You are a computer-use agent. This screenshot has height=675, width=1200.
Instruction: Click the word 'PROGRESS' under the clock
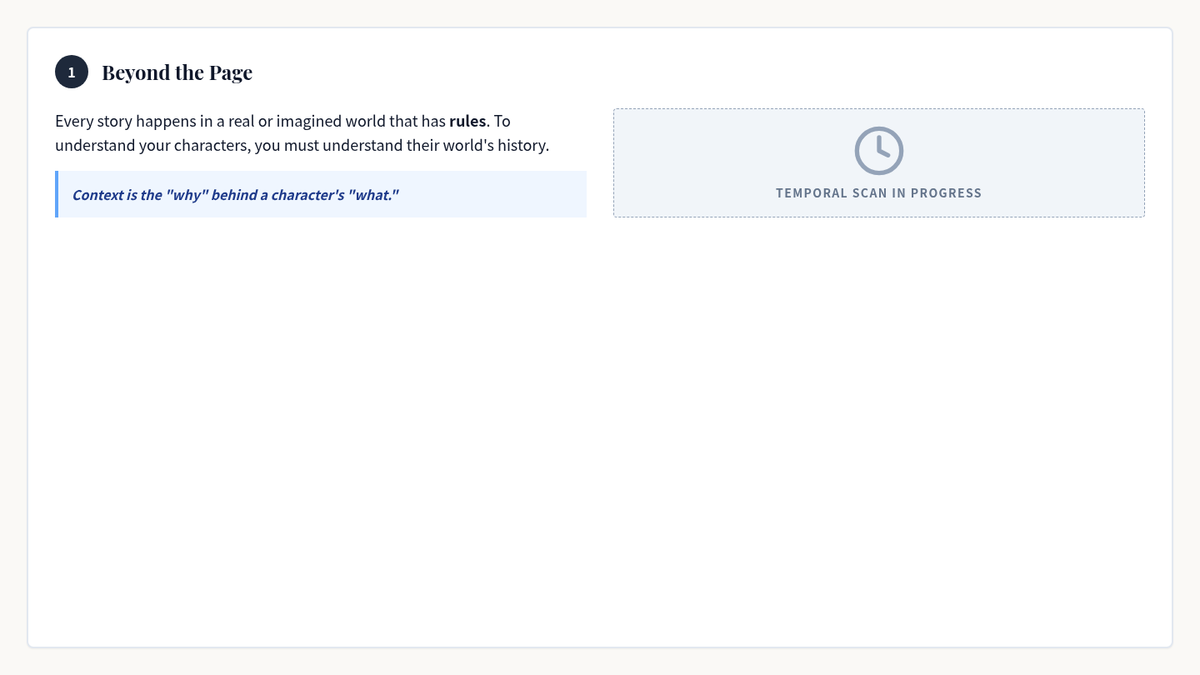[x=945, y=193]
